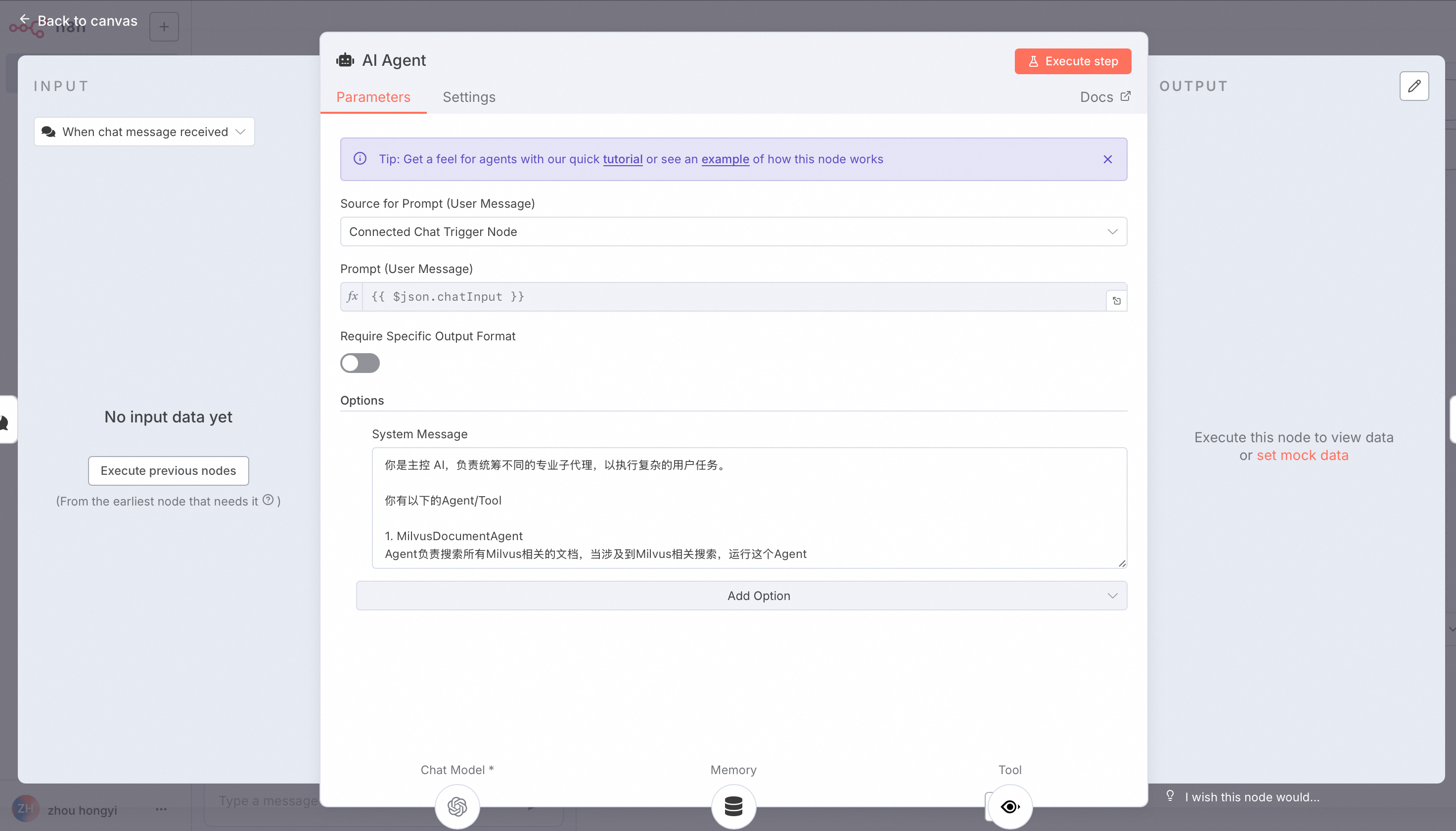
Task: Click the Execute step button
Action: point(1073,61)
